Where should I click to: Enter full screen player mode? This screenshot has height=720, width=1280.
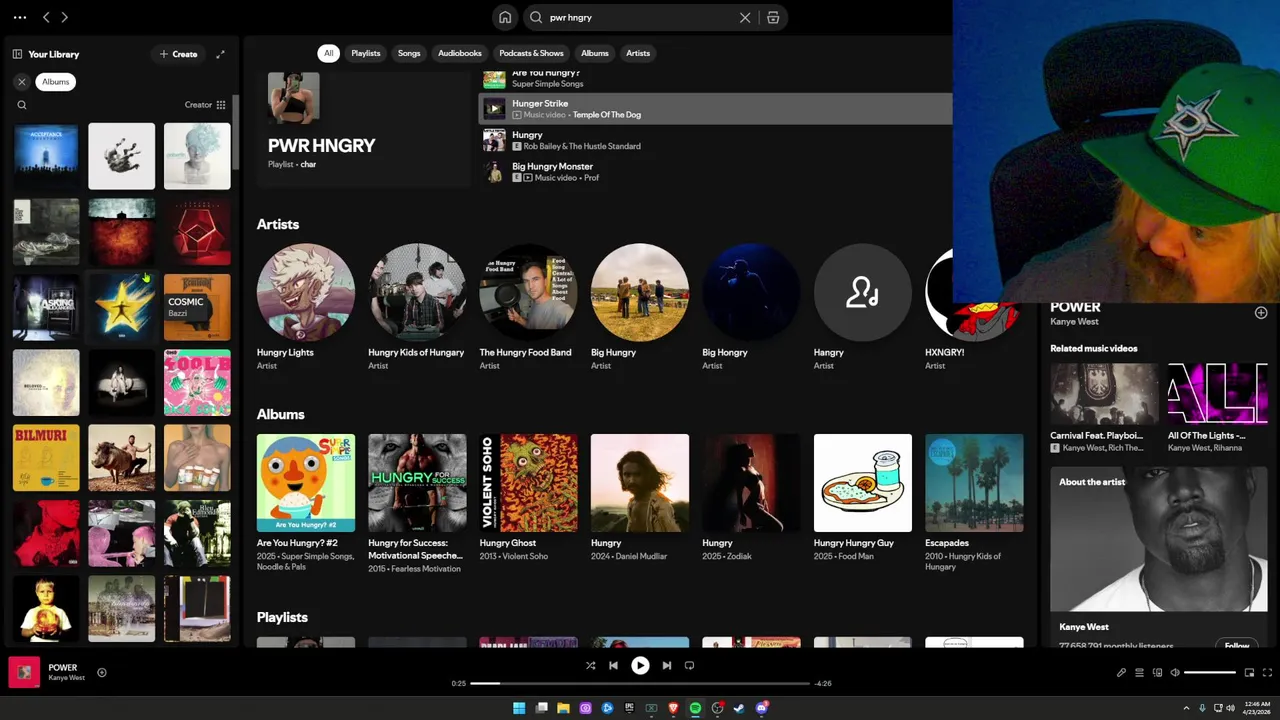[x=1267, y=673]
